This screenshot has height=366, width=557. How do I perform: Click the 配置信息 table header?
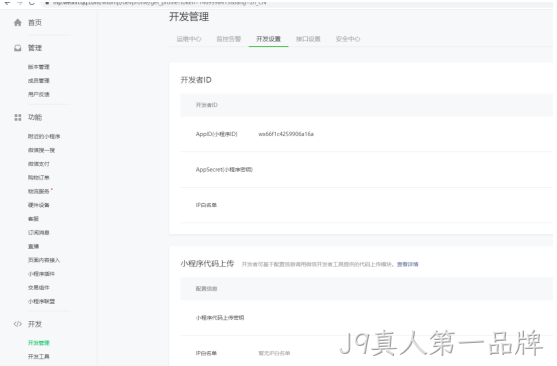[x=206, y=289]
